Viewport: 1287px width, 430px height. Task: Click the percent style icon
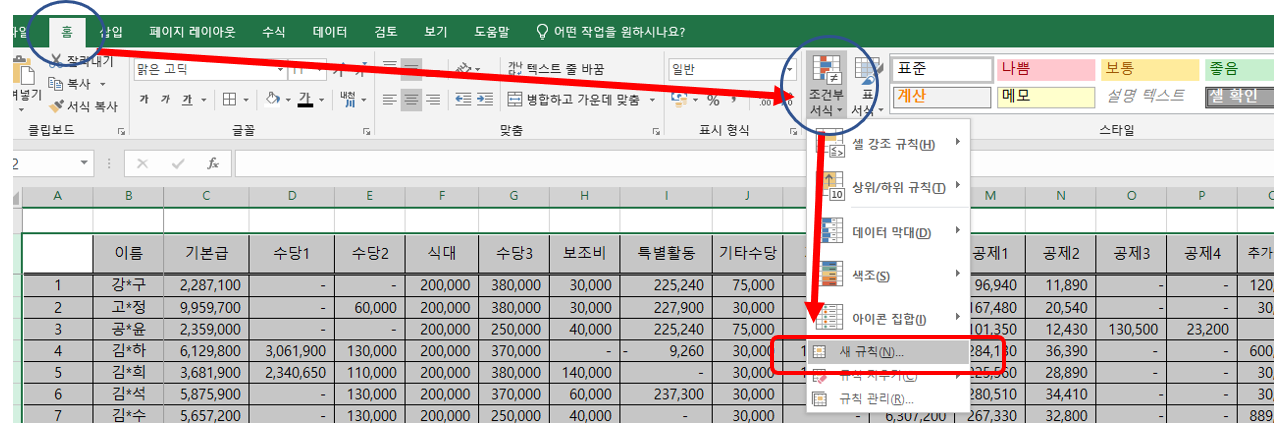(714, 99)
